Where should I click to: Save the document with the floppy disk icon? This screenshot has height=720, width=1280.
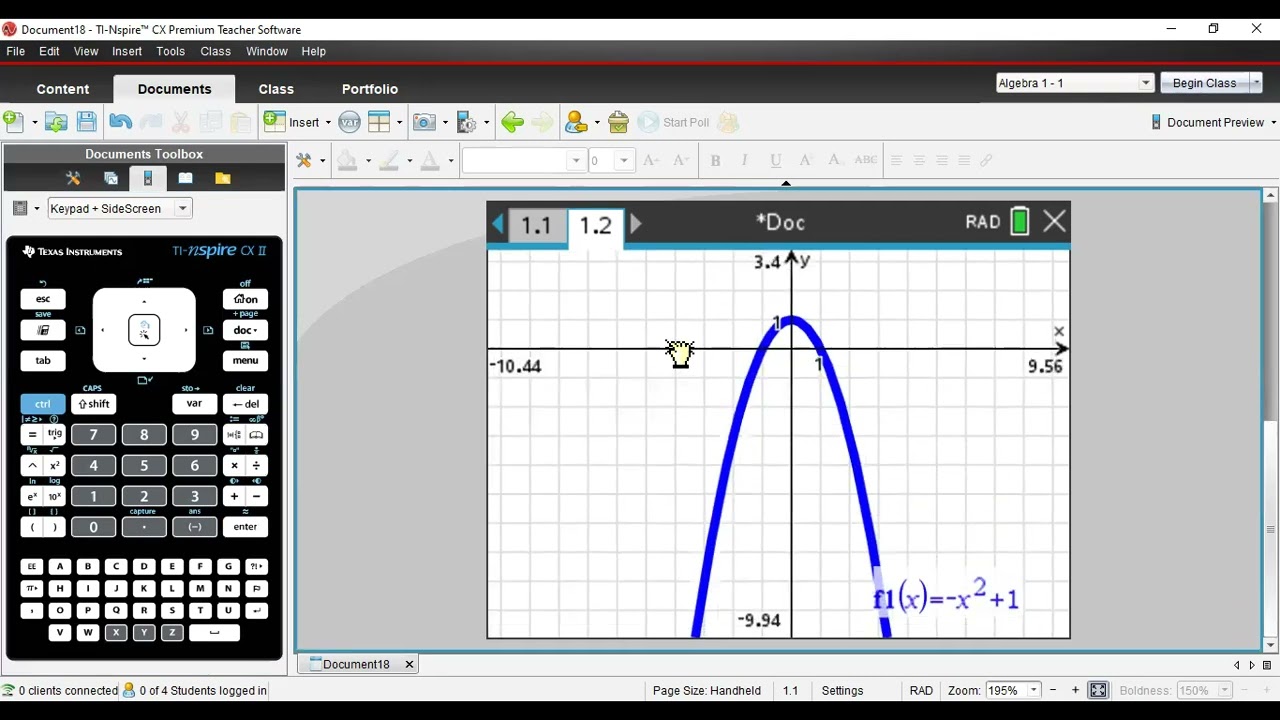[87, 122]
